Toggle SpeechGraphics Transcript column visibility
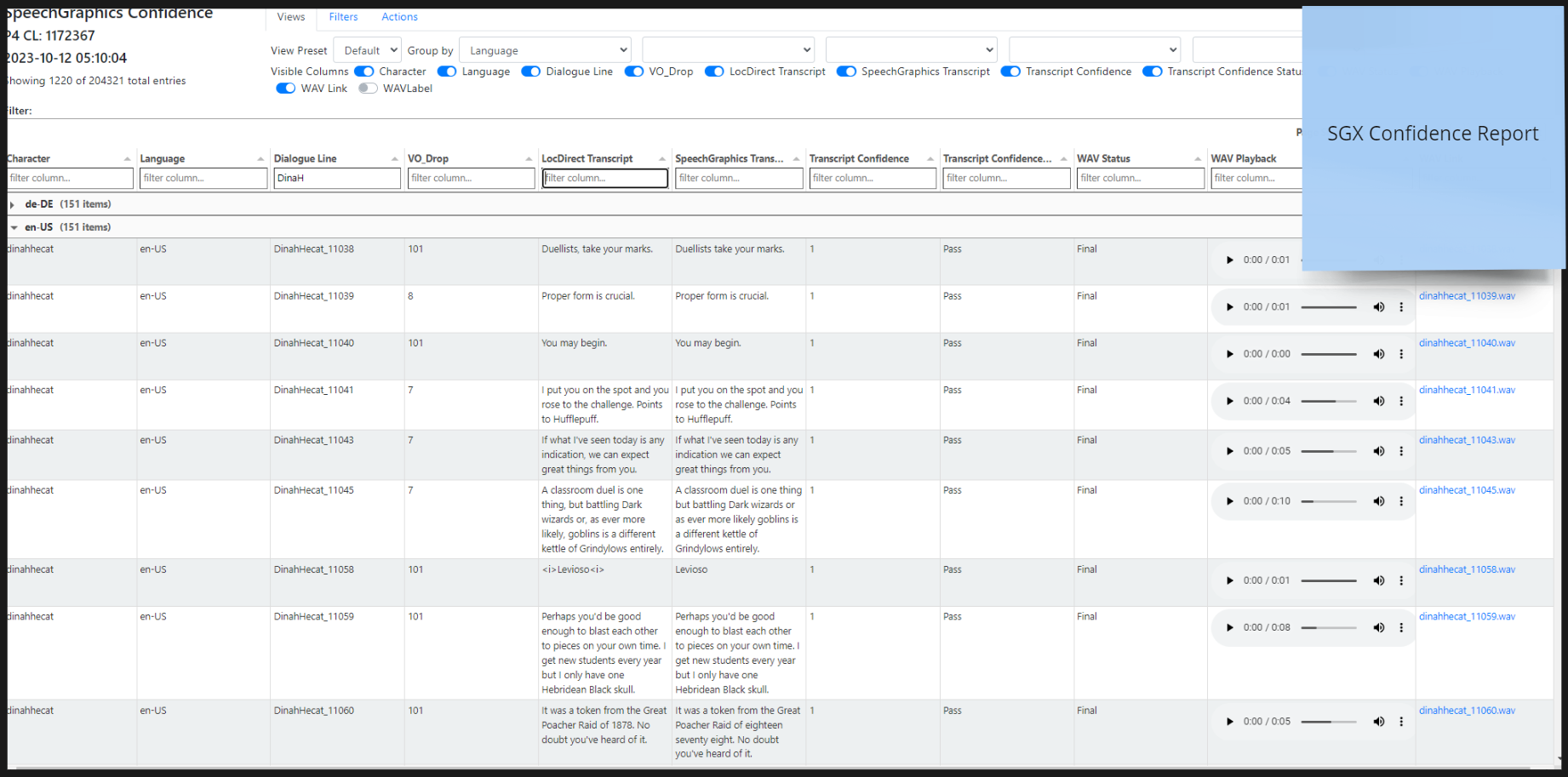Screen dimensions: 1568x777 (x=846, y=71)
